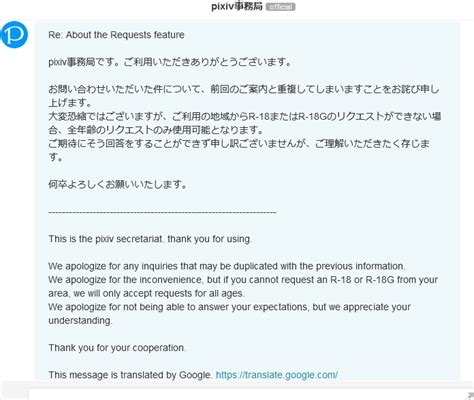Open the translate.google.com link

(277, 375)
